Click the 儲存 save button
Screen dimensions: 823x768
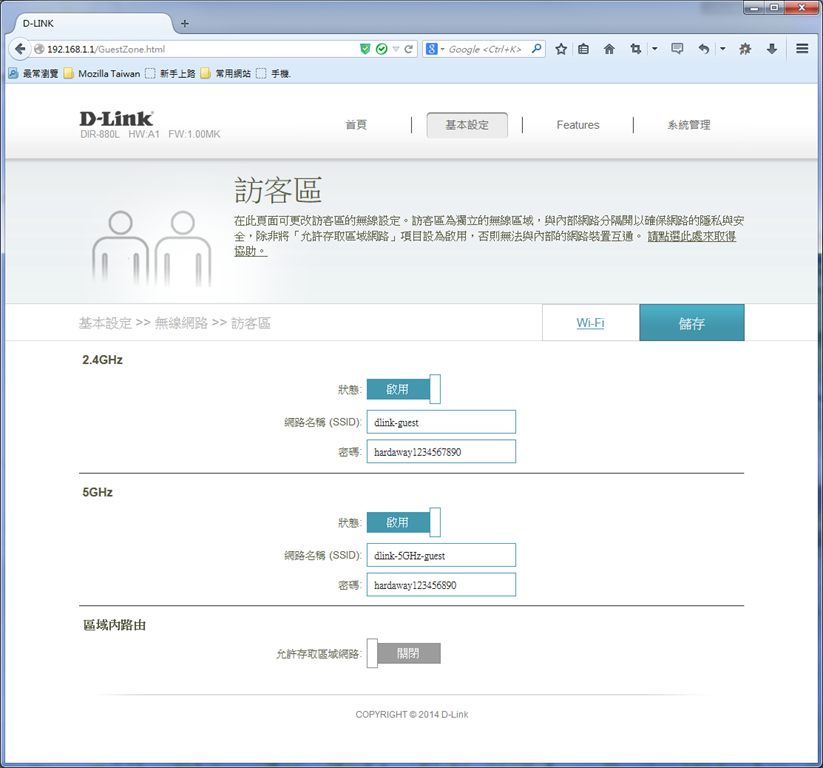[692, 323]
